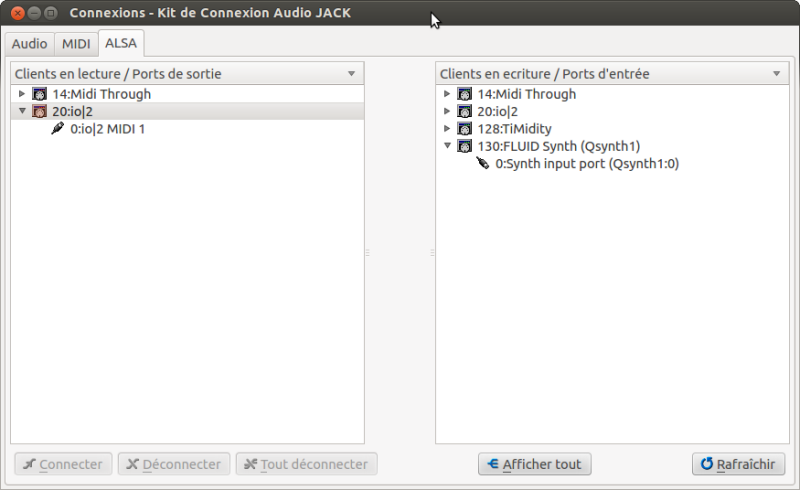The height and width of the screenshot is (490, 800).
Task: Select 14:Midi Through label in output list
Action: pos(102,94)
